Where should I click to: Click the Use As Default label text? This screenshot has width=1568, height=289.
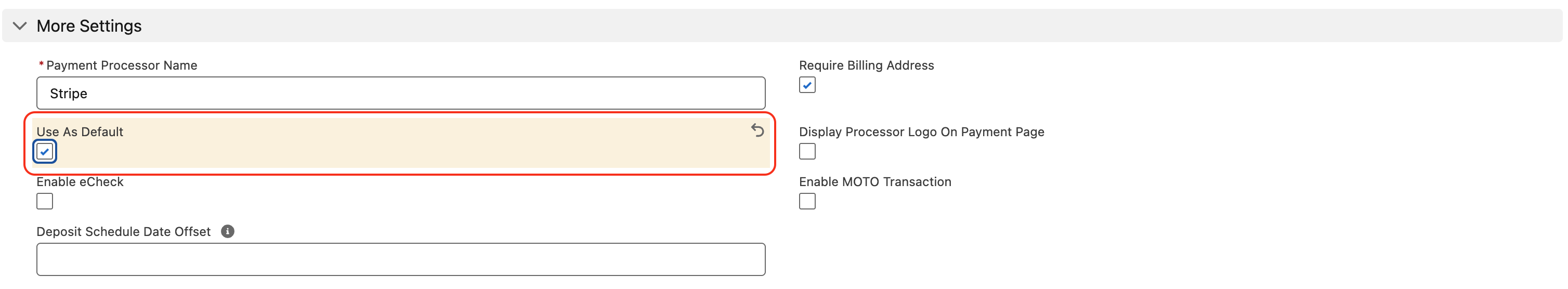[x=80, y=132]
